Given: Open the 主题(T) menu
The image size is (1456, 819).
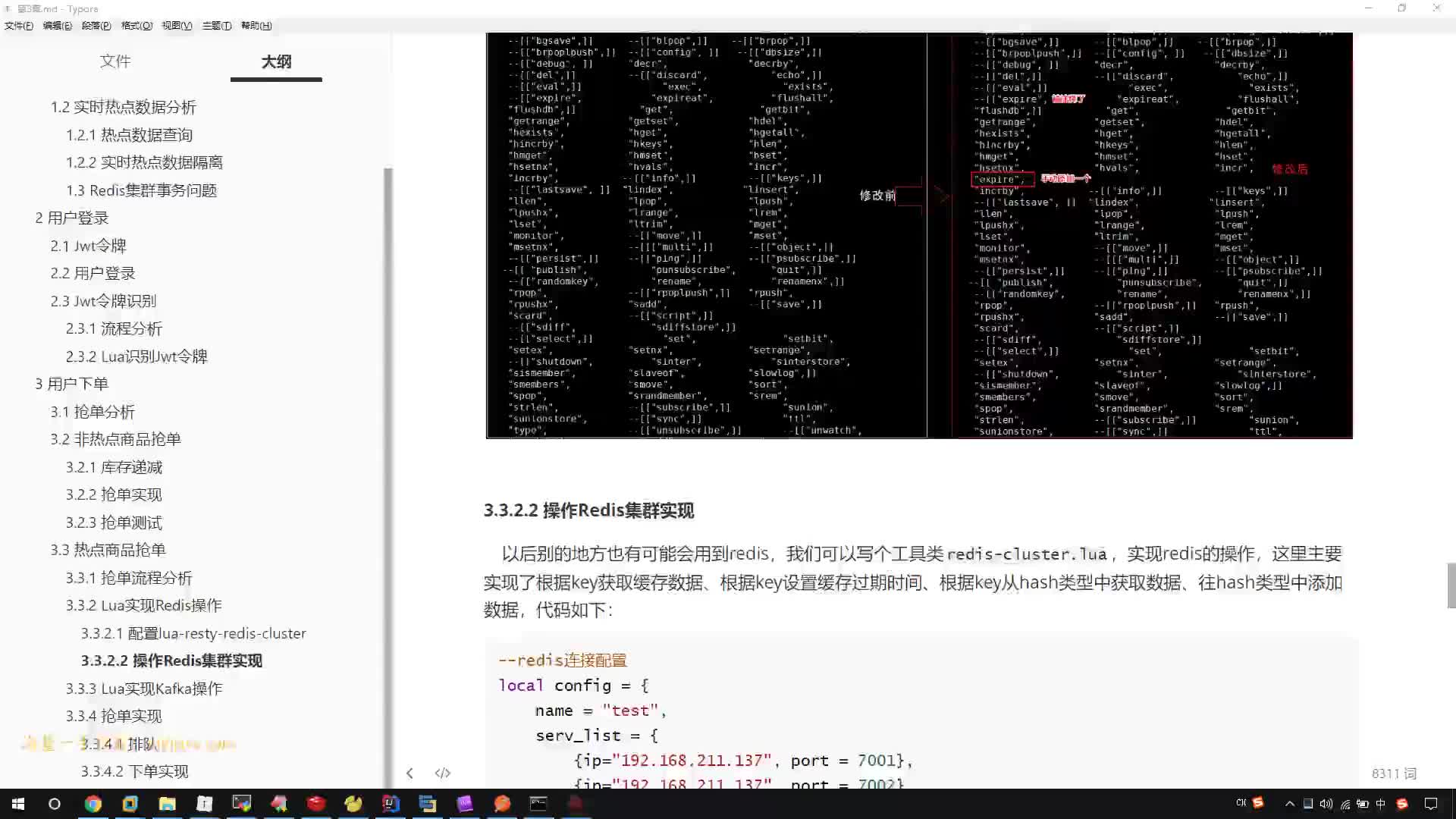Looking at the screenshot, I should 217,26.
